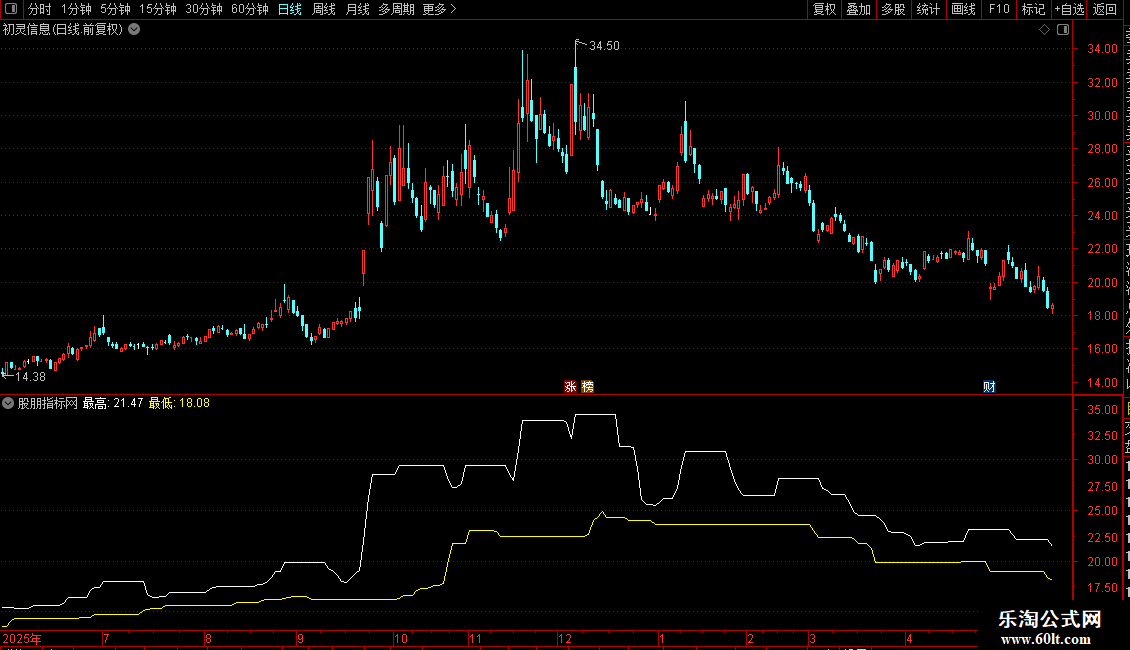1130x650 pixels.
Task: Select the 5分钟 period
Action: point(115,9)
